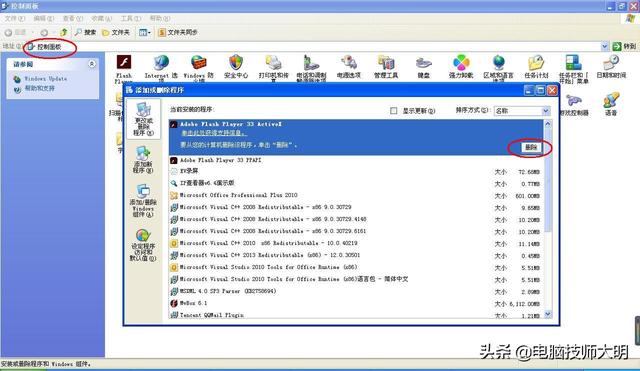This screenshot has height=371, width=640.
Task: Select Add New Programs (添加新程序) sidebar button
Action: click(143, 160)
